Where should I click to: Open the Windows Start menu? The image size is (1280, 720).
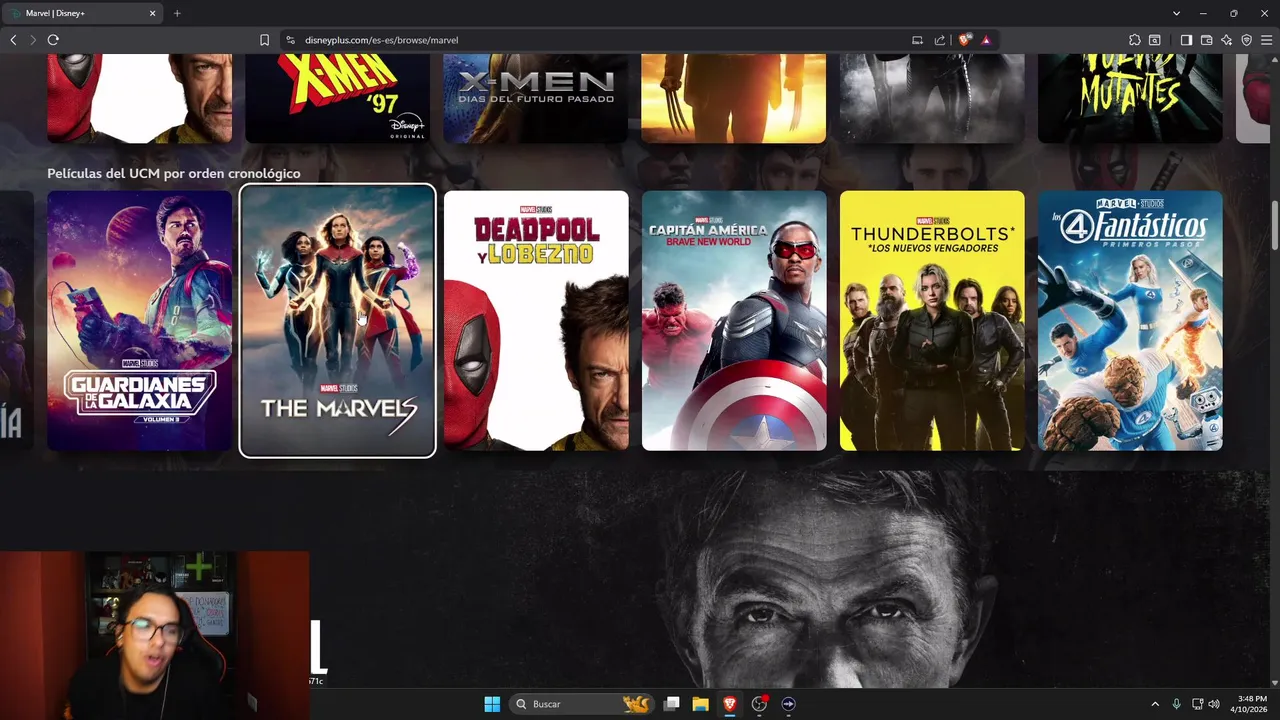click(x=492, y=704)
